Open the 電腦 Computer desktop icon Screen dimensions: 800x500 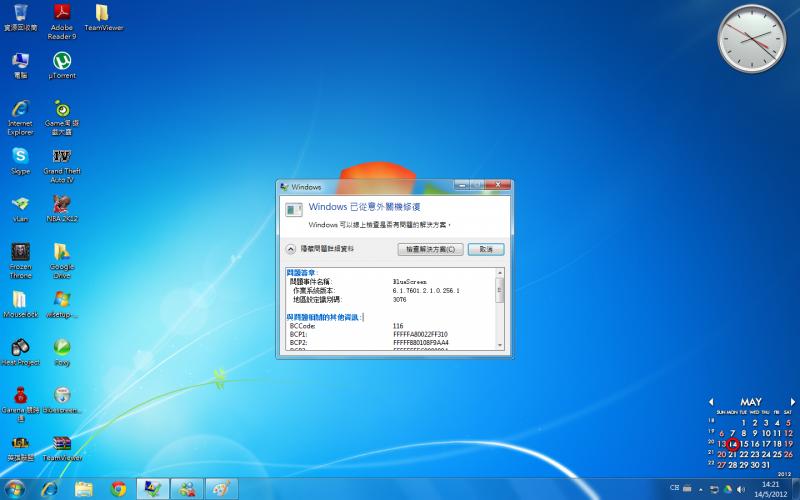(20, 65)
